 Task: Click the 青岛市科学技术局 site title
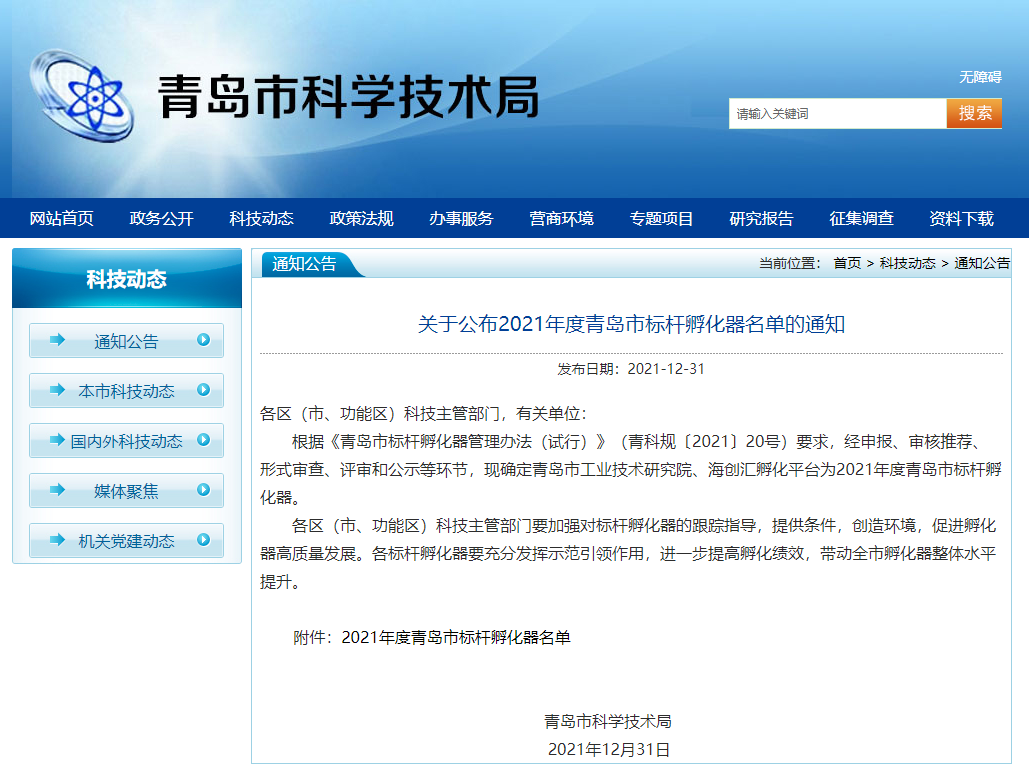[348, 97]
